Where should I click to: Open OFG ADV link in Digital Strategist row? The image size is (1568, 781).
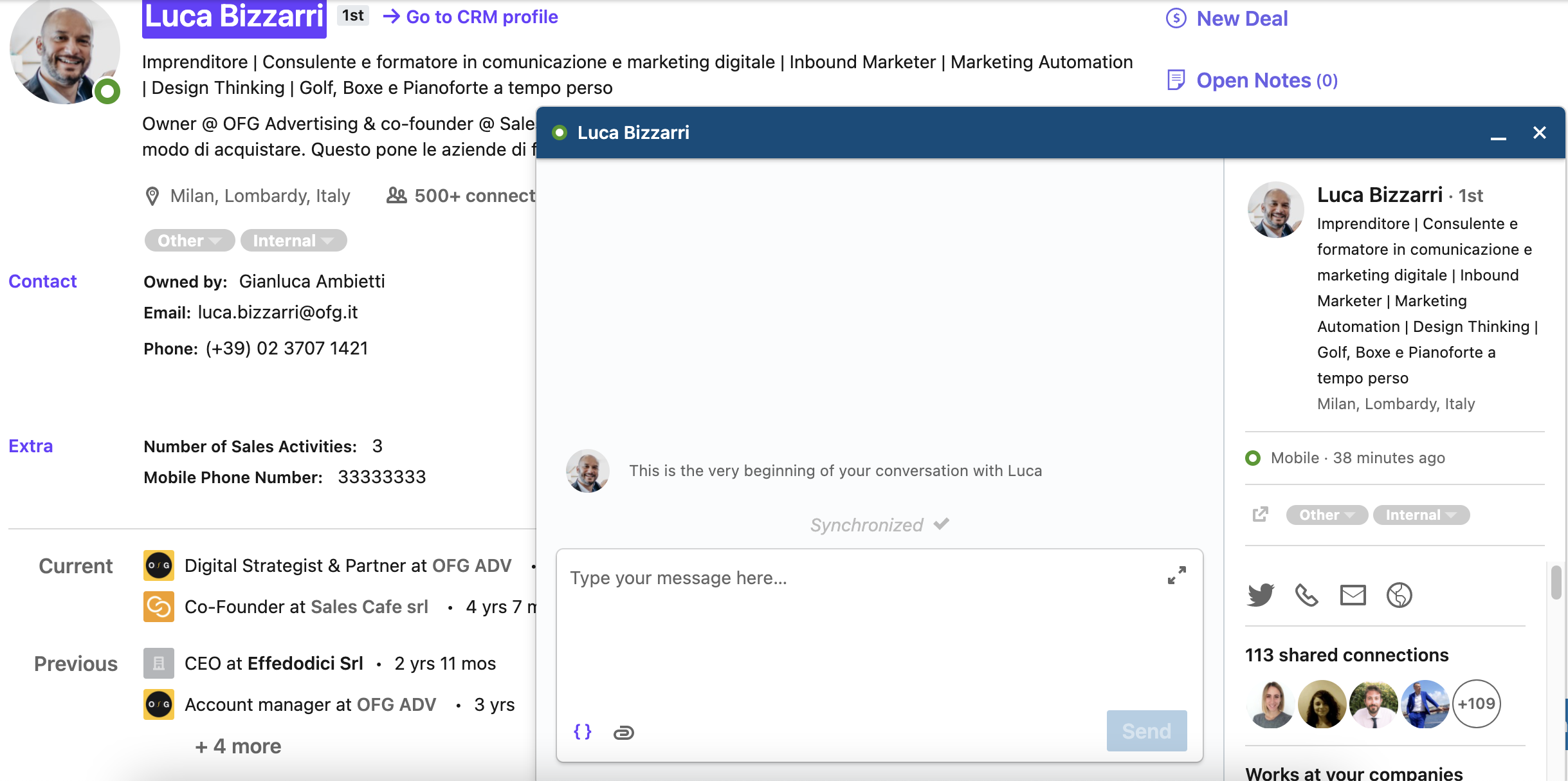click(472, 565)
